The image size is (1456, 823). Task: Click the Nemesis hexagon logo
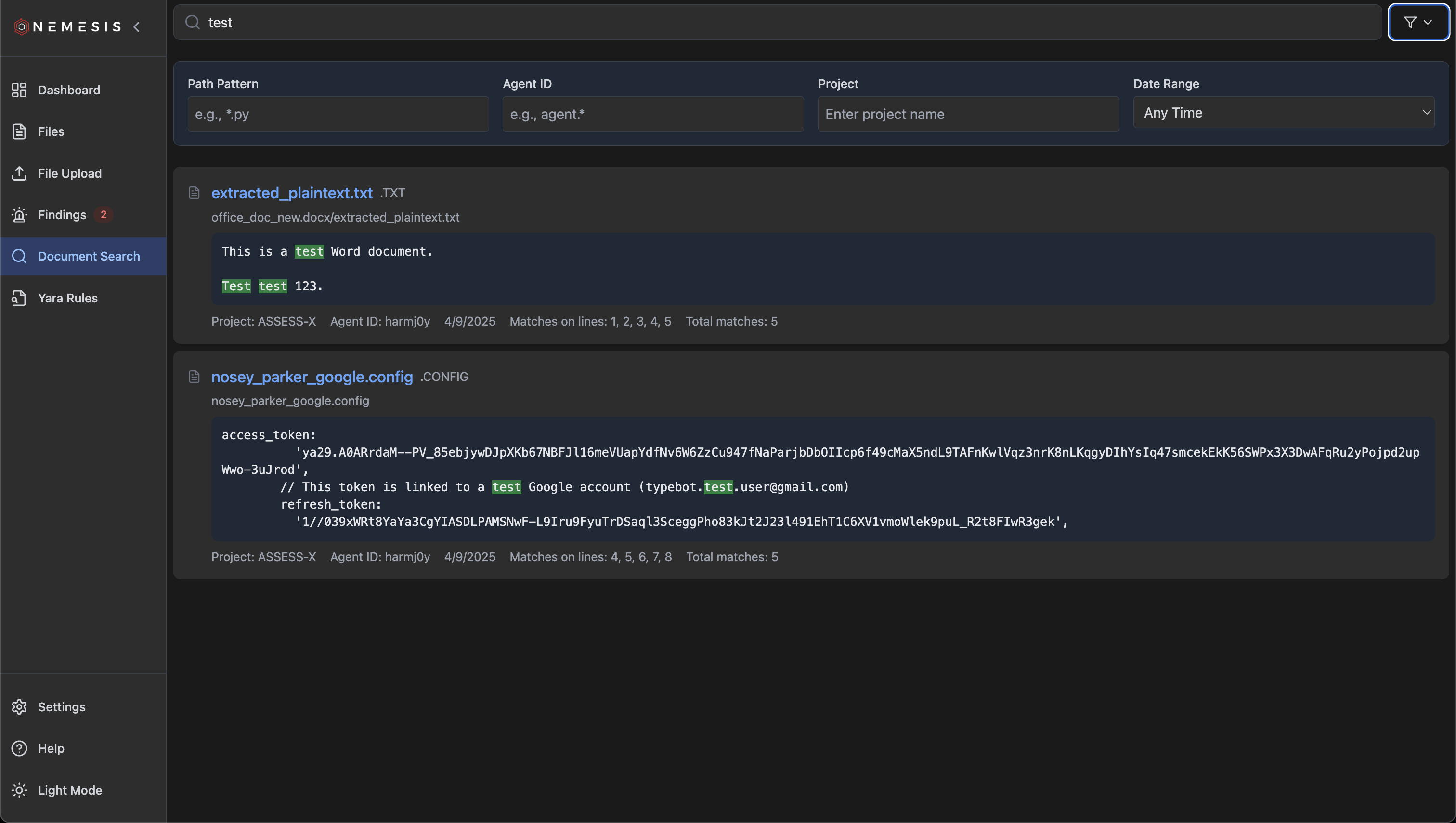point(21,26)
